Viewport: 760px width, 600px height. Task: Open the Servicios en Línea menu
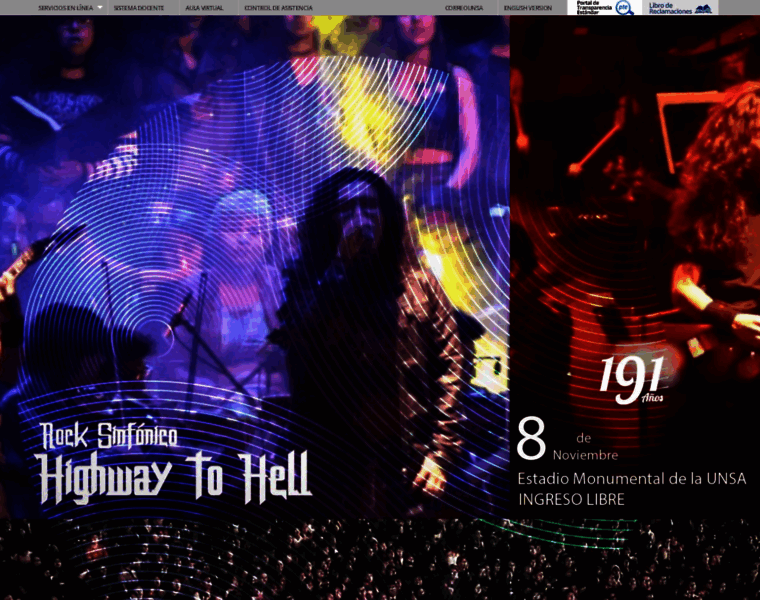point(65,8)
